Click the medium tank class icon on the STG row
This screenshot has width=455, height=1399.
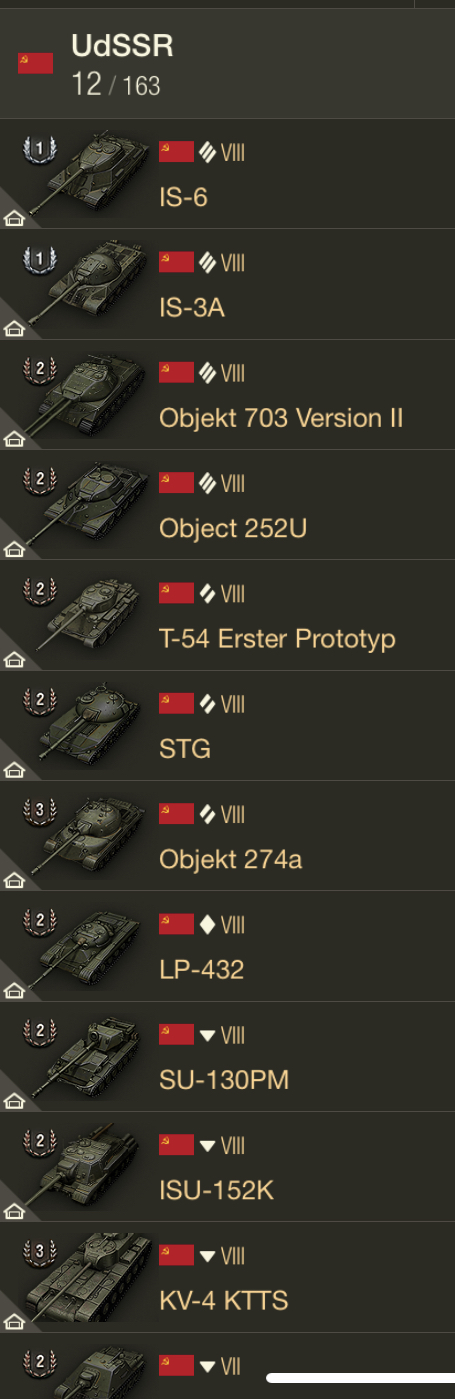207,703
